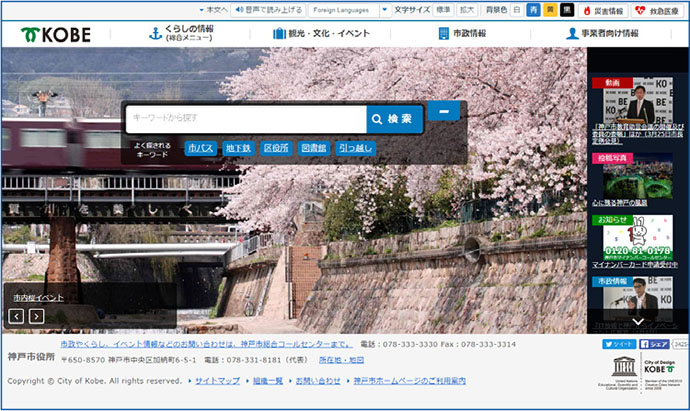
Task: Open 心に残る神戸の風景 link
Action: [619, 203]
